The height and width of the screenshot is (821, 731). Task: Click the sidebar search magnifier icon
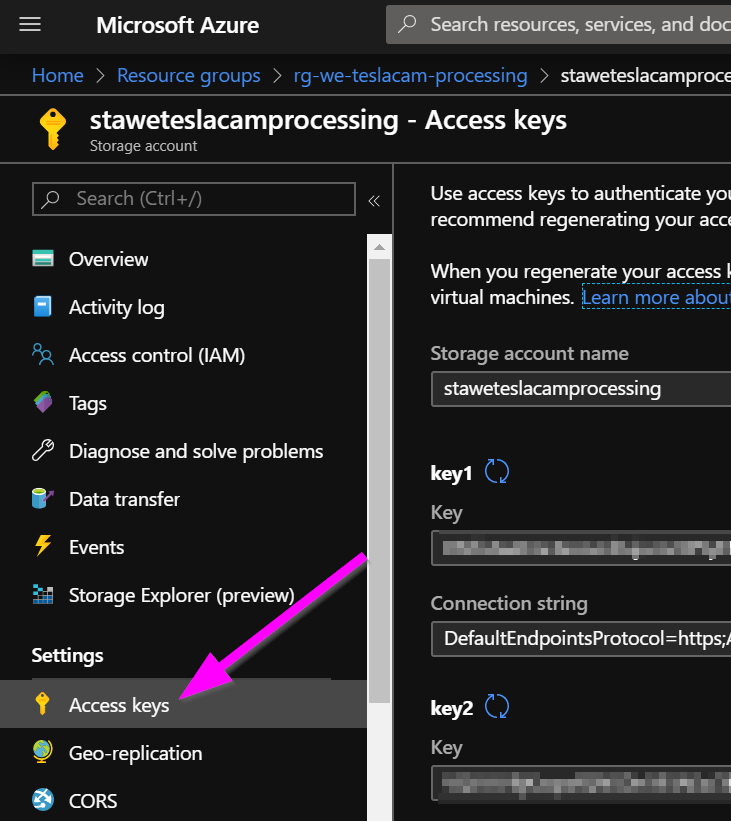[x=51, y=199]
